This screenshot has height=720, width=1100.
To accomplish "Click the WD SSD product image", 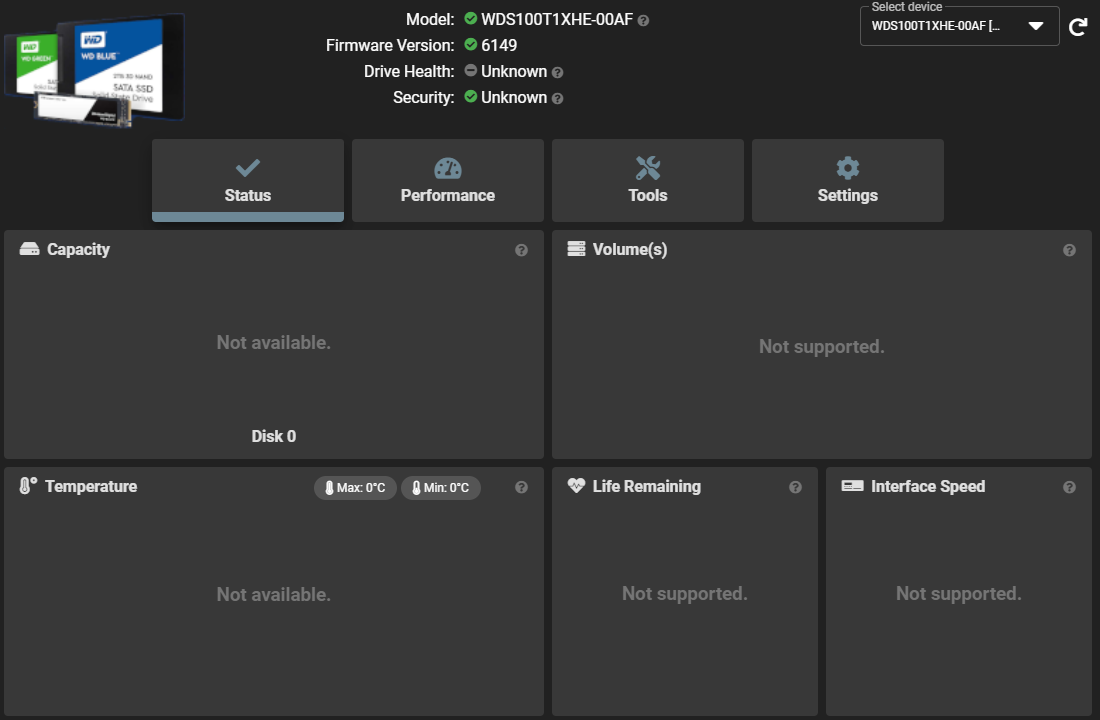I will pos(94,70).
